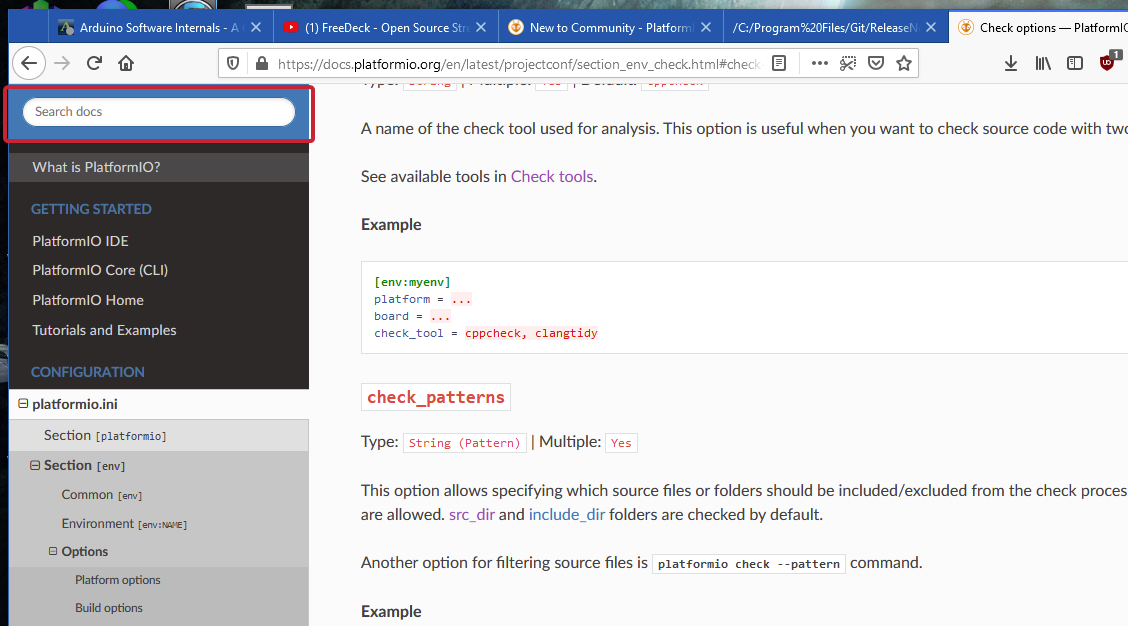The width and height of the screenshot is (1128, 626).
Task: Click the [env:myenv] line in the code block
Action: click(412, 282)
